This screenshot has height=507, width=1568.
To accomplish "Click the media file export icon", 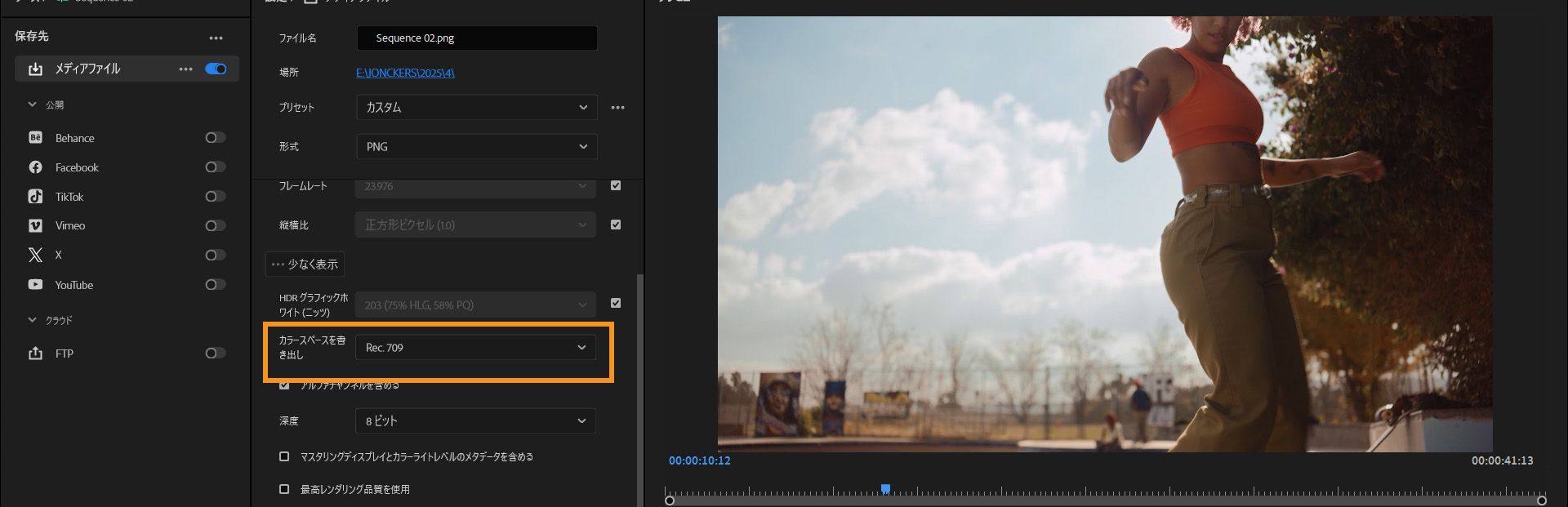I will coord(35,69).
